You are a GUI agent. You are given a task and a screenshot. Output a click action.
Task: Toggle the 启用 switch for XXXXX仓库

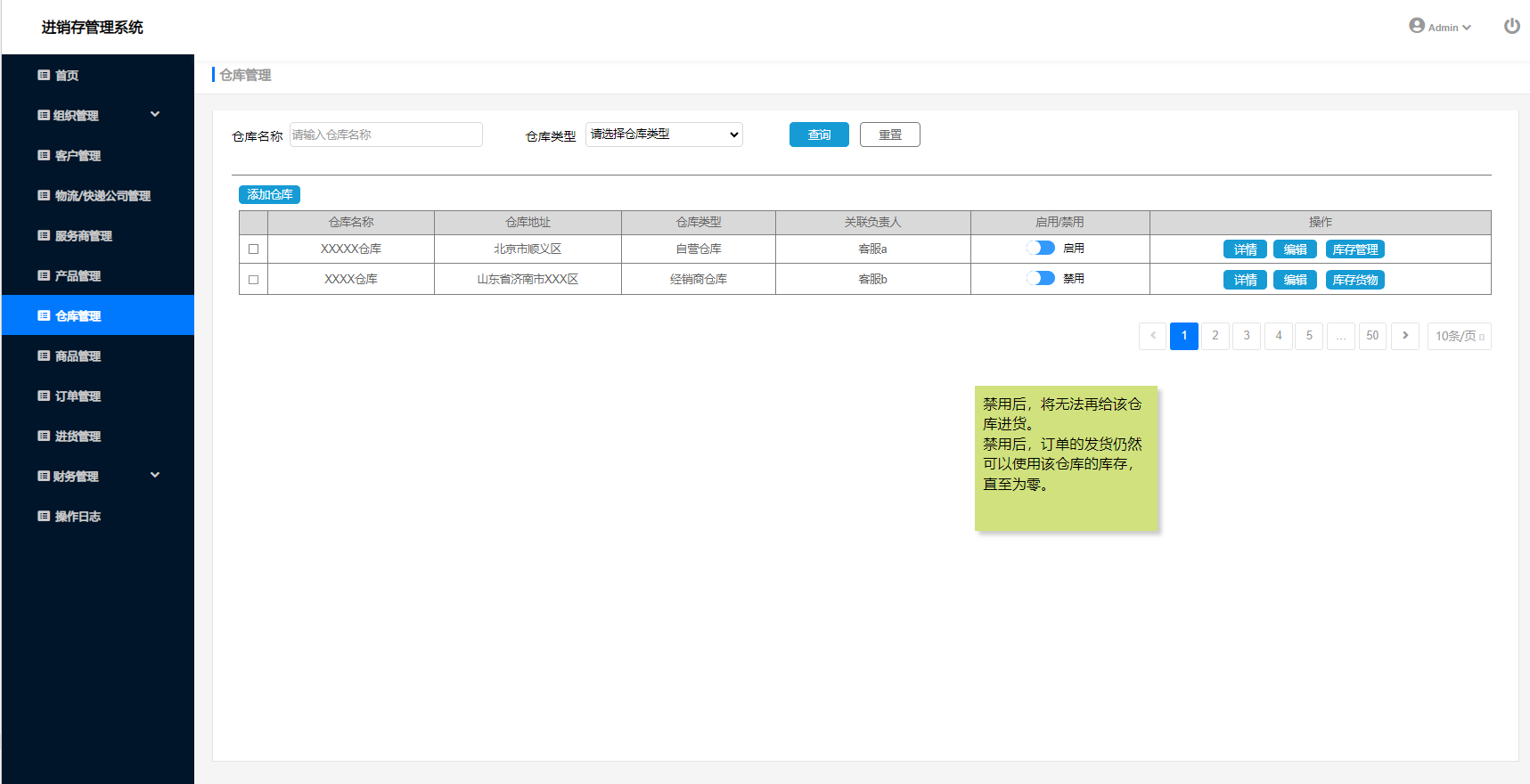[x=1041, y=248]
